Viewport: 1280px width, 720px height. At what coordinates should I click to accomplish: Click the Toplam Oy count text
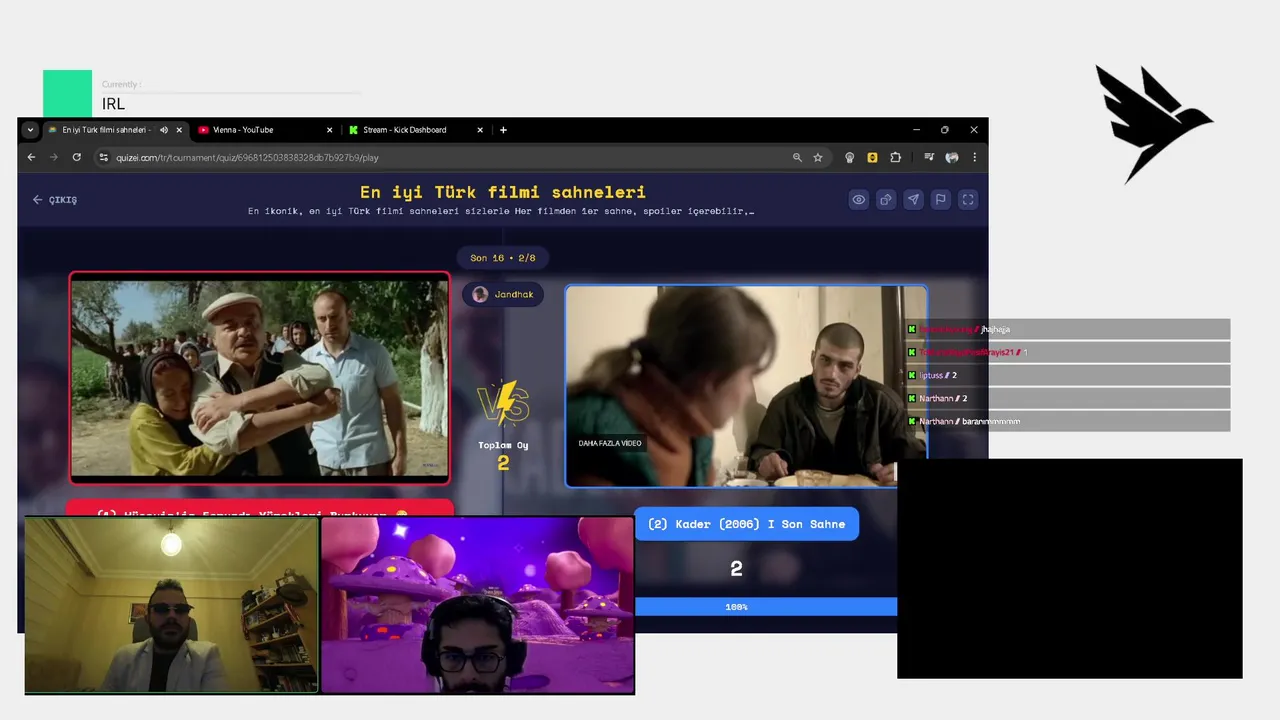pos(503,445)
